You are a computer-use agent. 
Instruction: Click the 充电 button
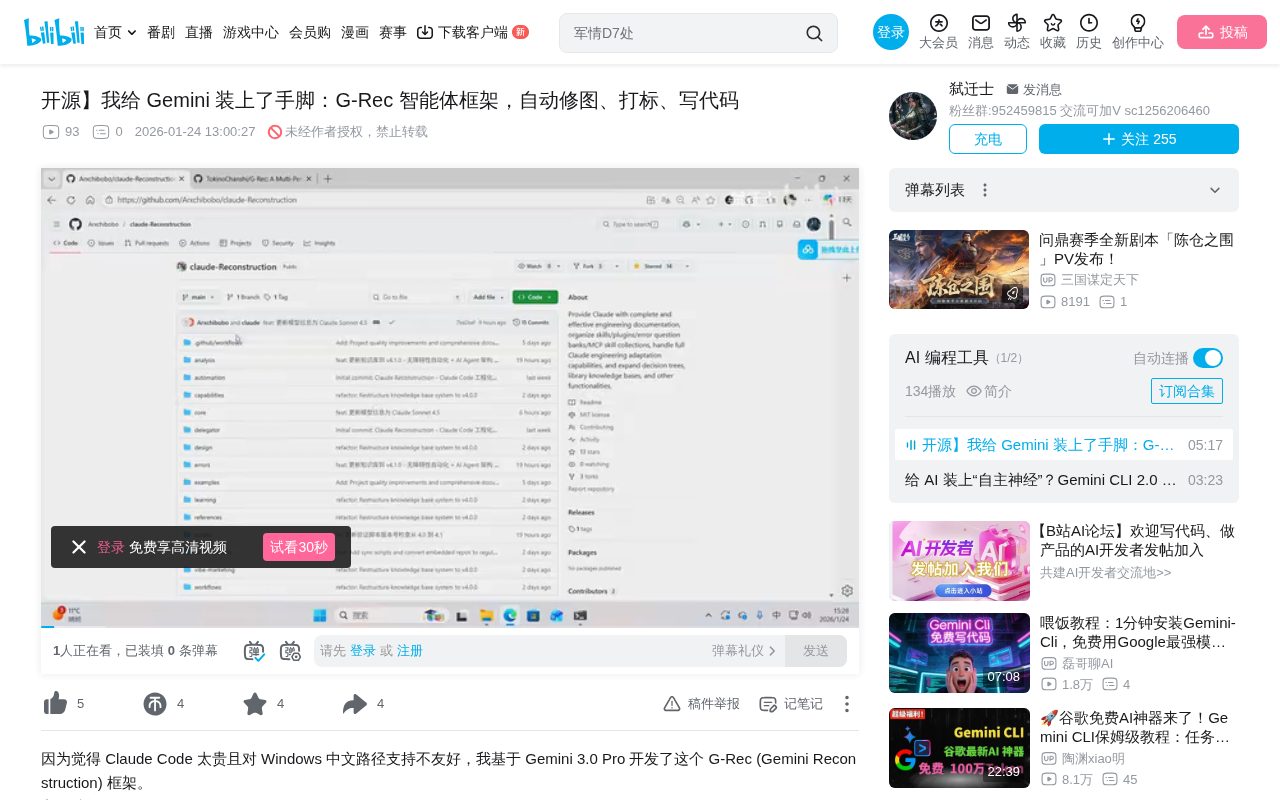988,139
